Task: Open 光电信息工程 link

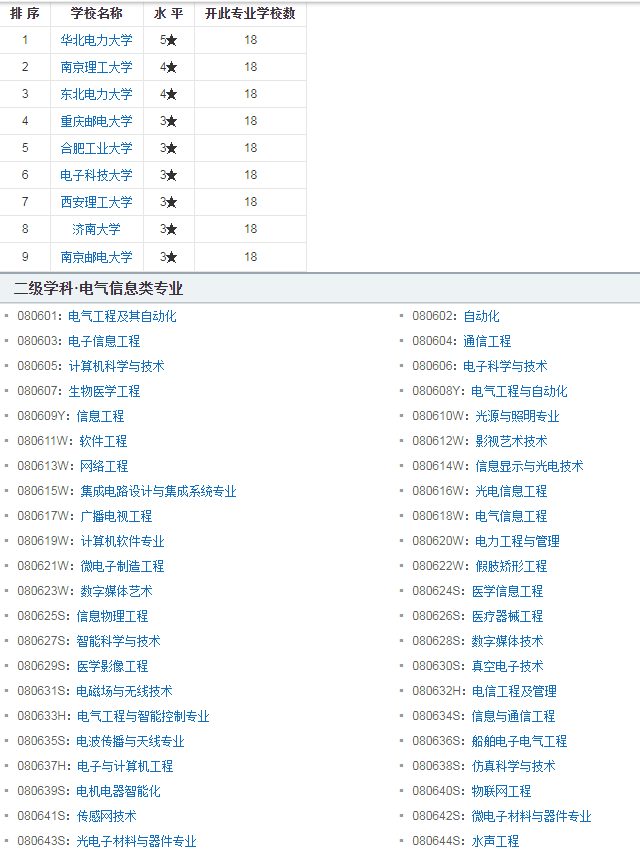Action: 511,492
